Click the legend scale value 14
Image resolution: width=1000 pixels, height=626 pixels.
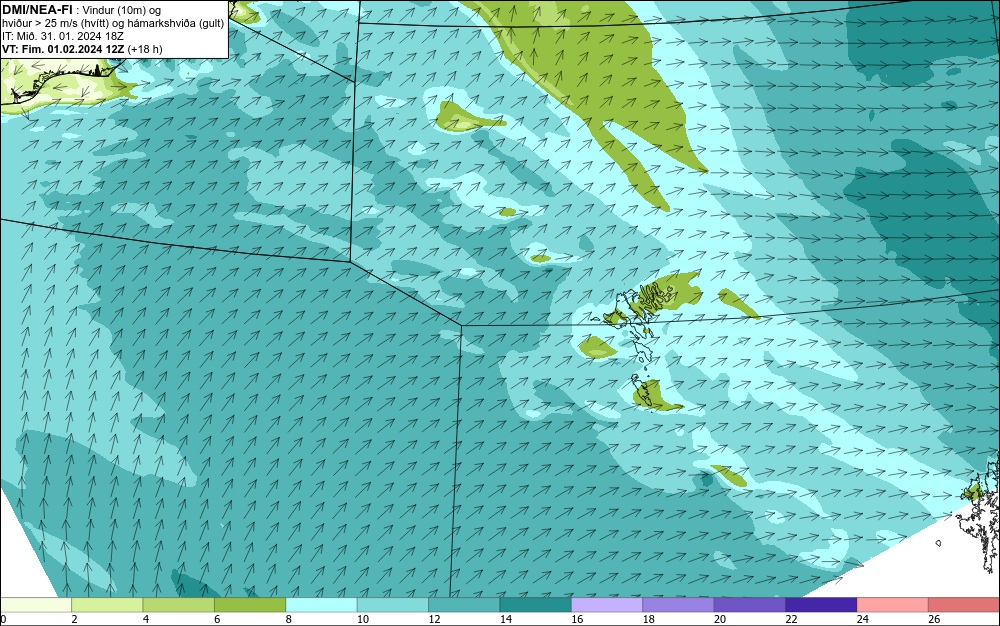click(505, 619)
